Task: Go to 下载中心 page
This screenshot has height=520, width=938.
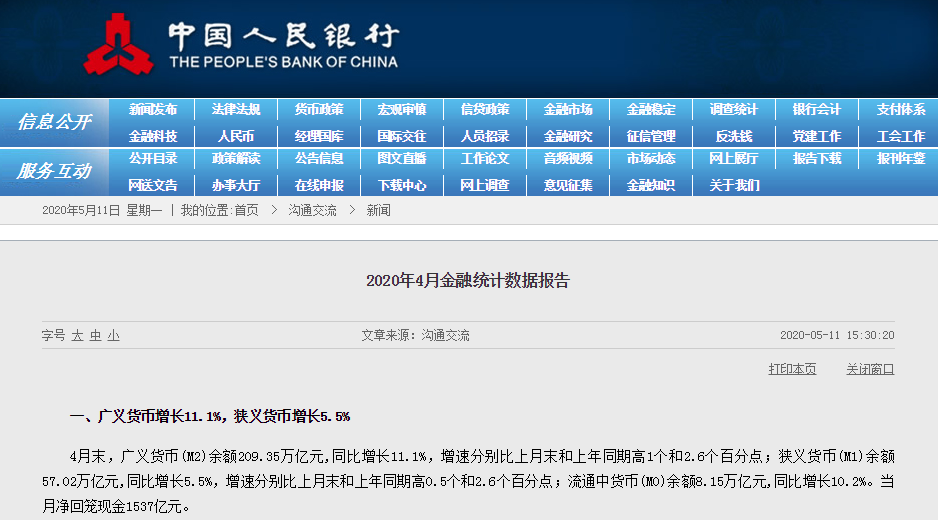Action: [x=402, y=186]
